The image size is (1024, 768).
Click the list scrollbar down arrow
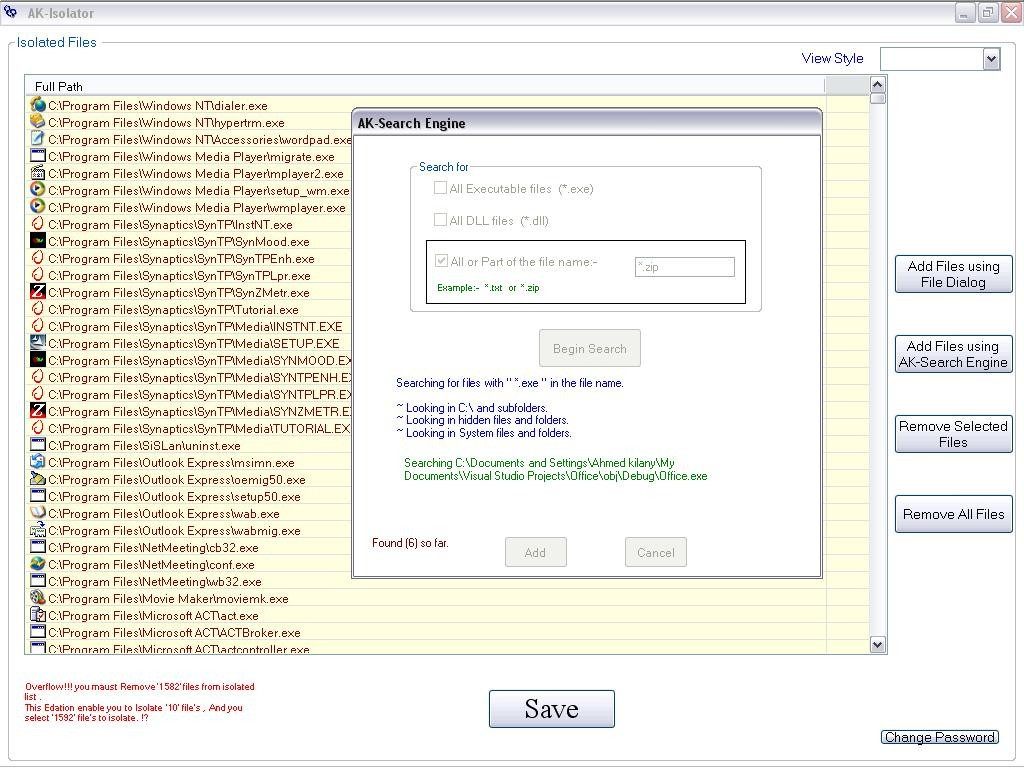(878, 645)
